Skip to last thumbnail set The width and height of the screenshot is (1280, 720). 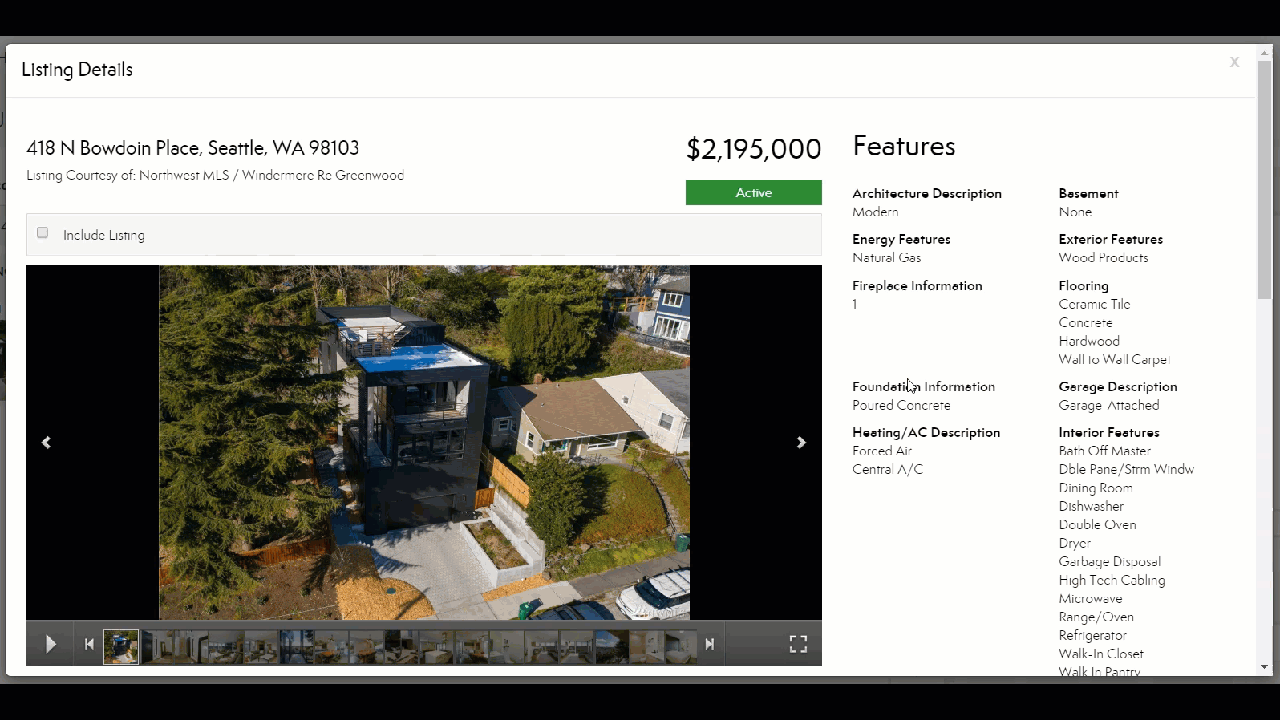[x=710, y=645]
